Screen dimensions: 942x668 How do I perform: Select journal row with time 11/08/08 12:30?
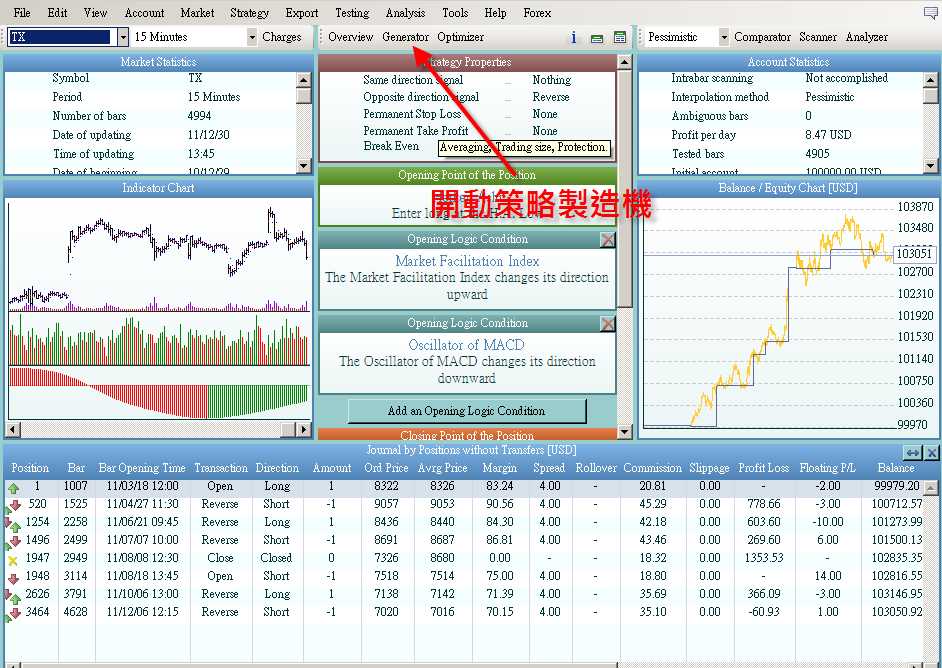(463, 558)
